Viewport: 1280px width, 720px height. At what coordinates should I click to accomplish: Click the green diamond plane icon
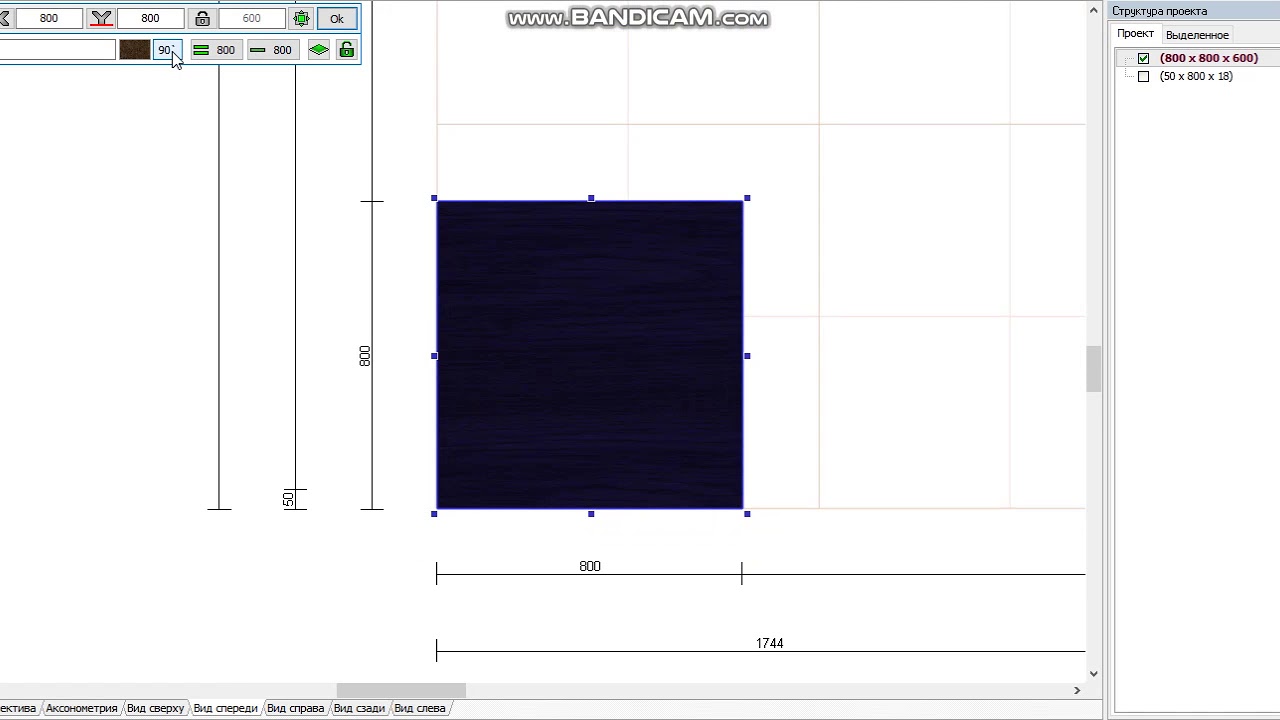[319, 50]
